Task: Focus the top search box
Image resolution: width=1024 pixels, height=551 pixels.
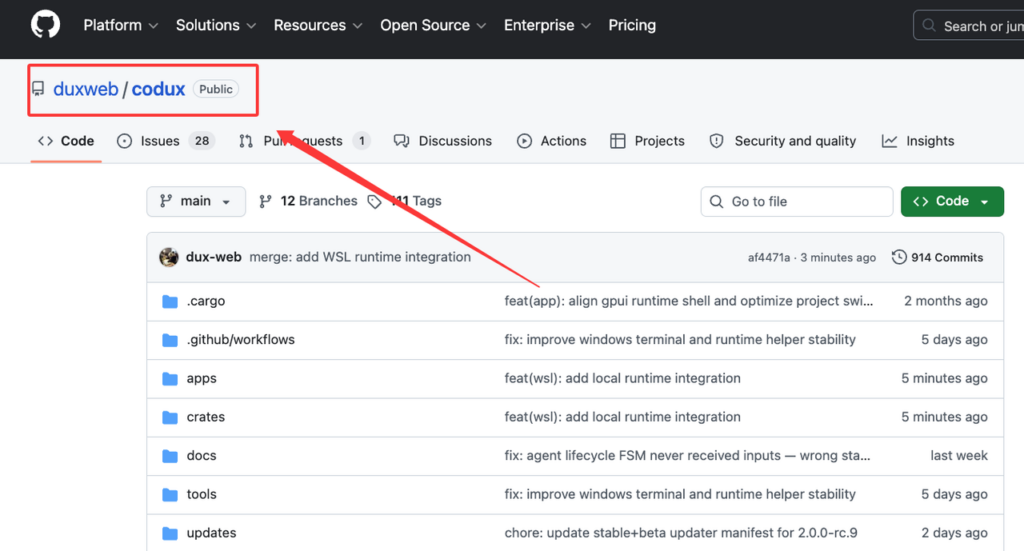Action: 968,25
